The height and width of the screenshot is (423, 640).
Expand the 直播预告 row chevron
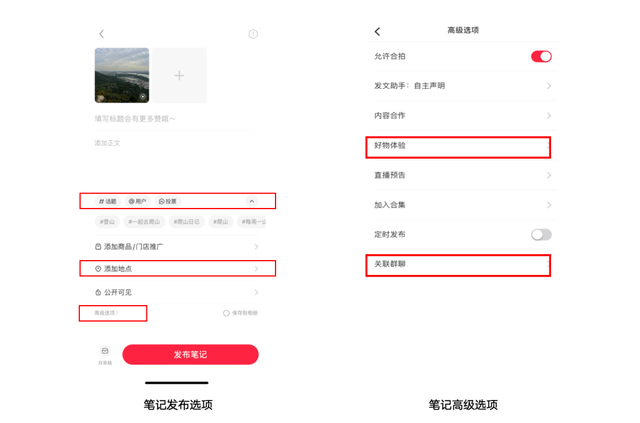549,175
